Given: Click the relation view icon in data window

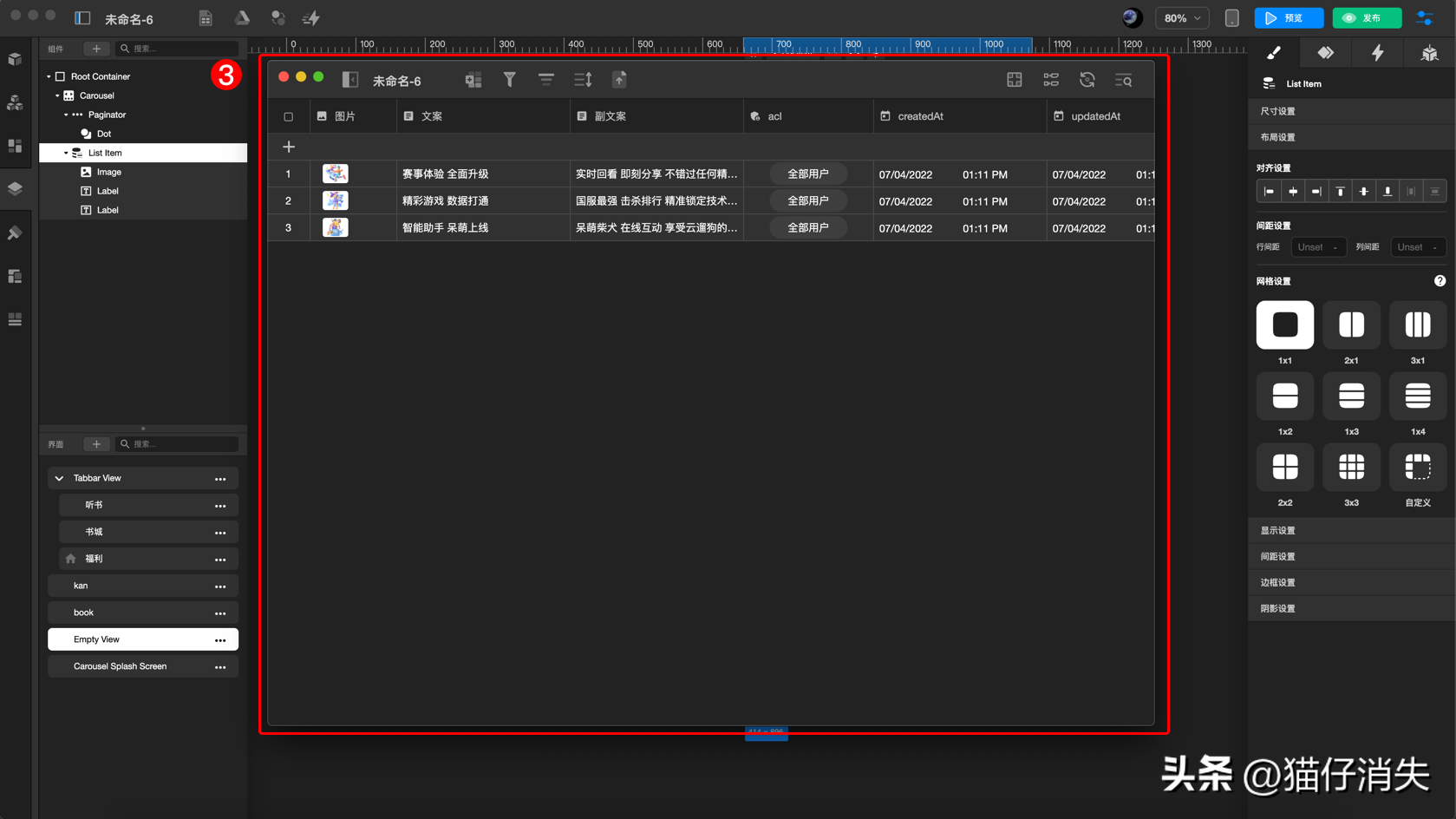Looking at the screenshot, I should tap(1051, 80).
